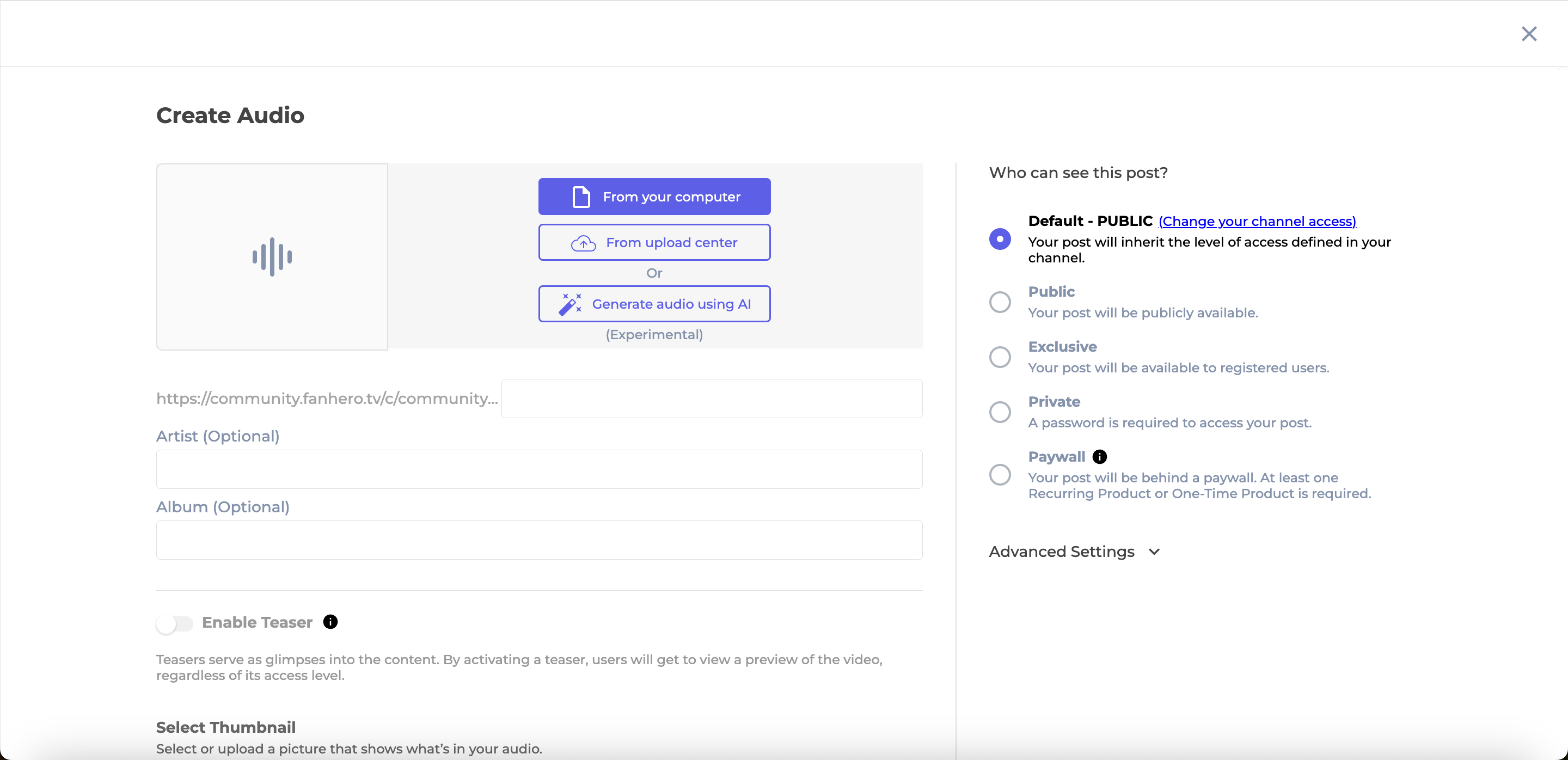Click the Paywall option title
The height and width of the screenshot is (760, 1568).
[1056, 457]
